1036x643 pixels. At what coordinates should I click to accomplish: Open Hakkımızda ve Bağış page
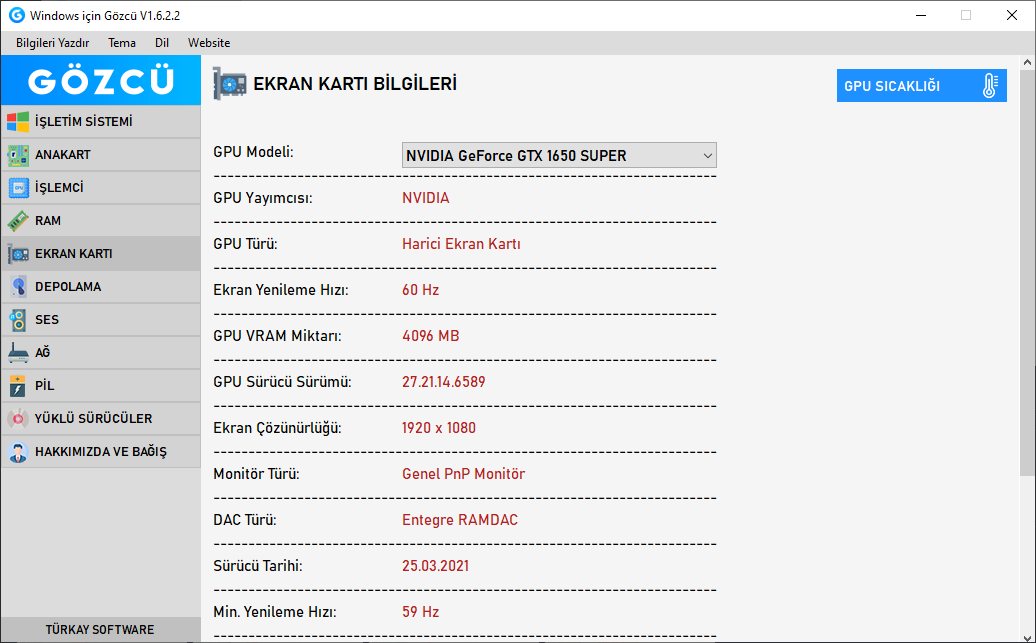coord(100,452)
